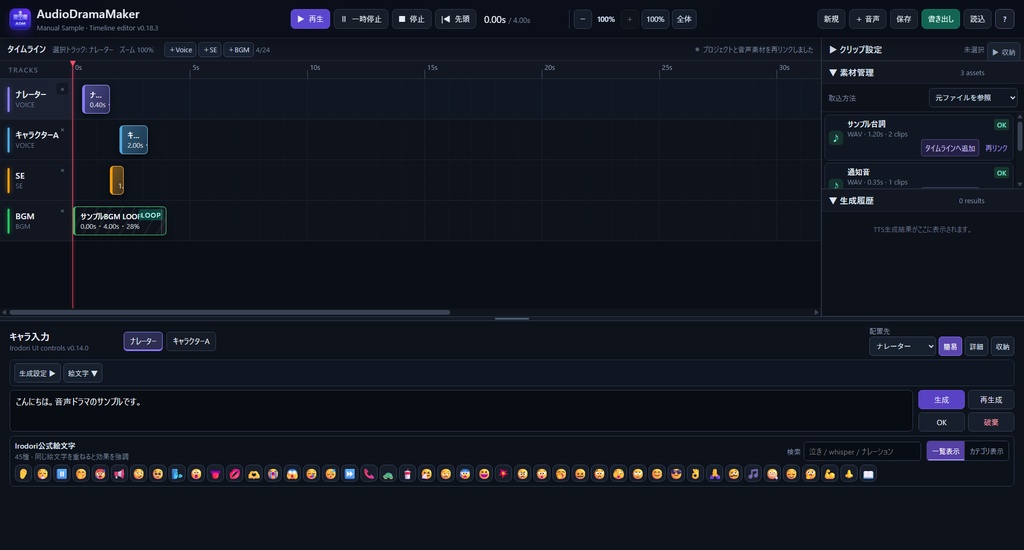
Task: Expand the 生成設定 section
Action: [37, 373]
